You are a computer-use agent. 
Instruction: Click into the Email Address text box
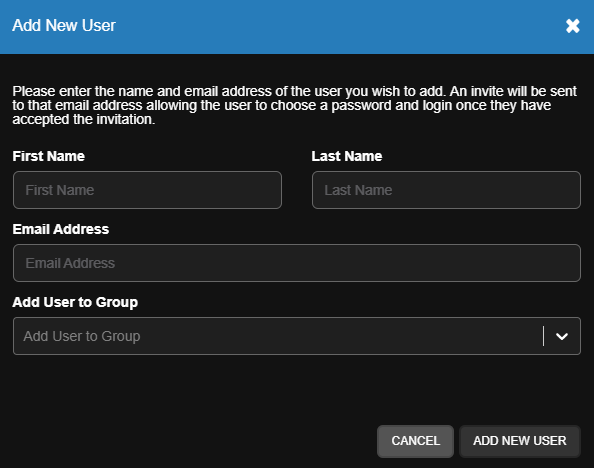pos(297,263)
